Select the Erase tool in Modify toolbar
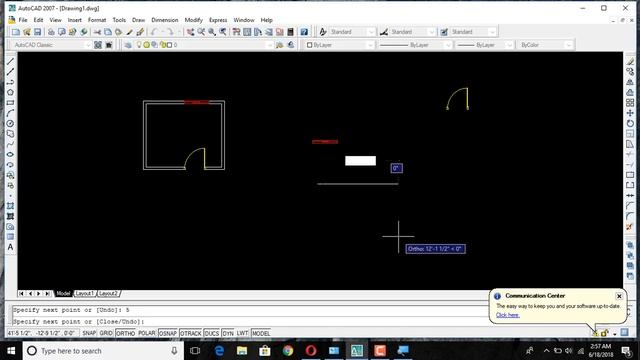 [x=630, y=62]
